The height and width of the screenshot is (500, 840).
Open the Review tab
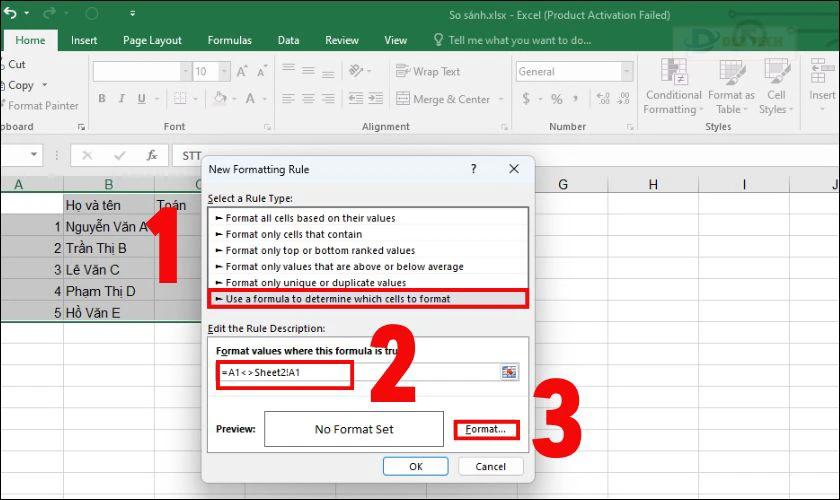342,40
